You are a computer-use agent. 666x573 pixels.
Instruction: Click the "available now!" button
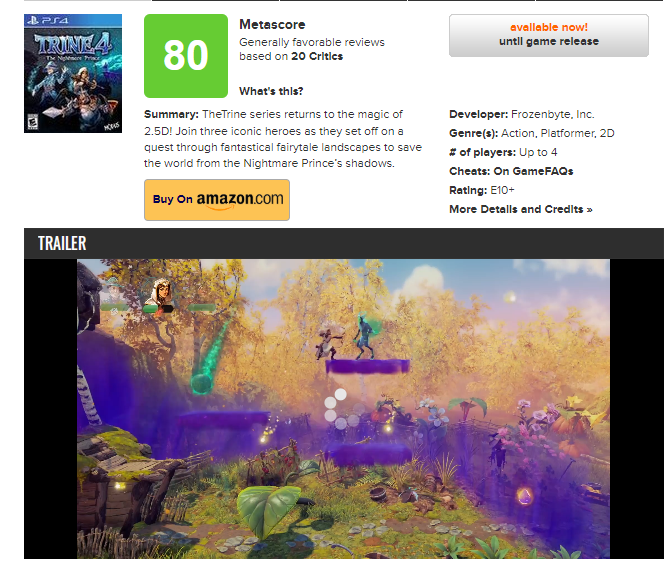pyautogui.click(x=548, y=35)
